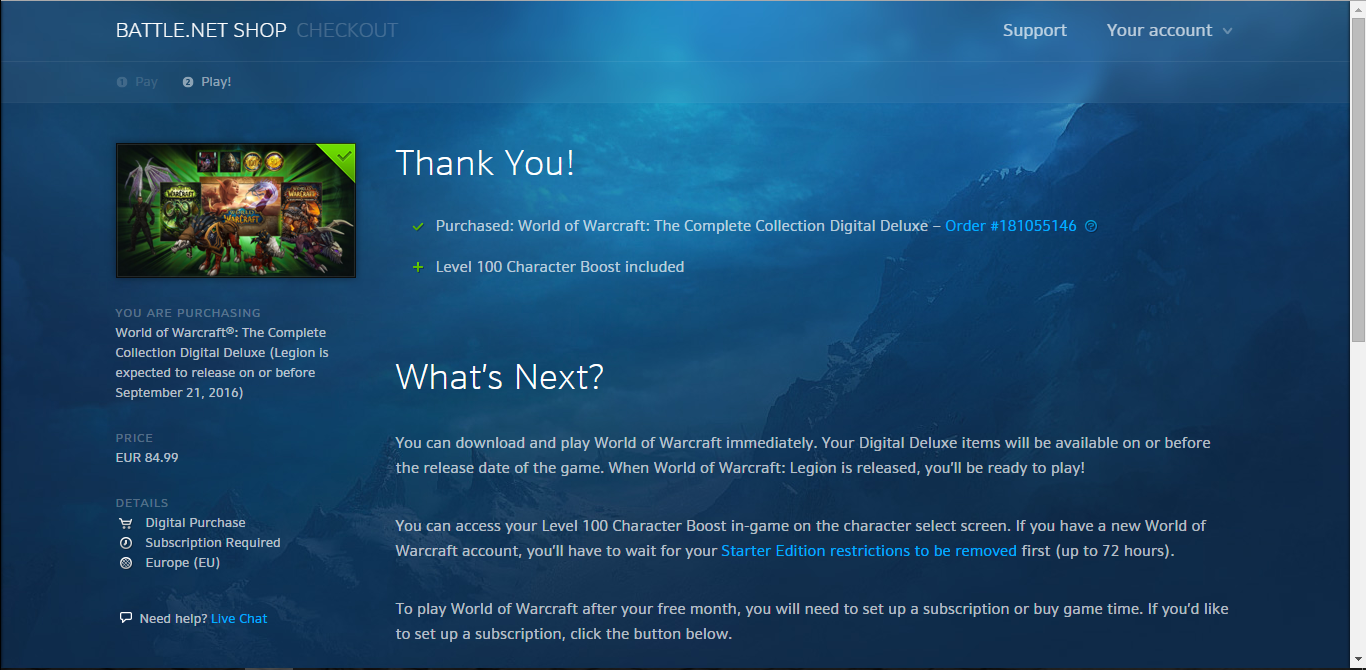Screen dimensions: 1366x670
Task: Click the EUR 84.99 price value
Action: pyautogui.click(x=147, y=457)
